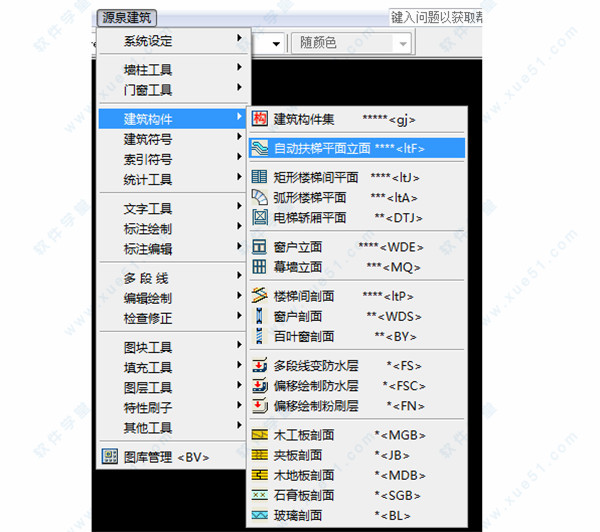Click the <WDS> shortcut text
This screenshot has width=600, height=532.
(400, 317)
